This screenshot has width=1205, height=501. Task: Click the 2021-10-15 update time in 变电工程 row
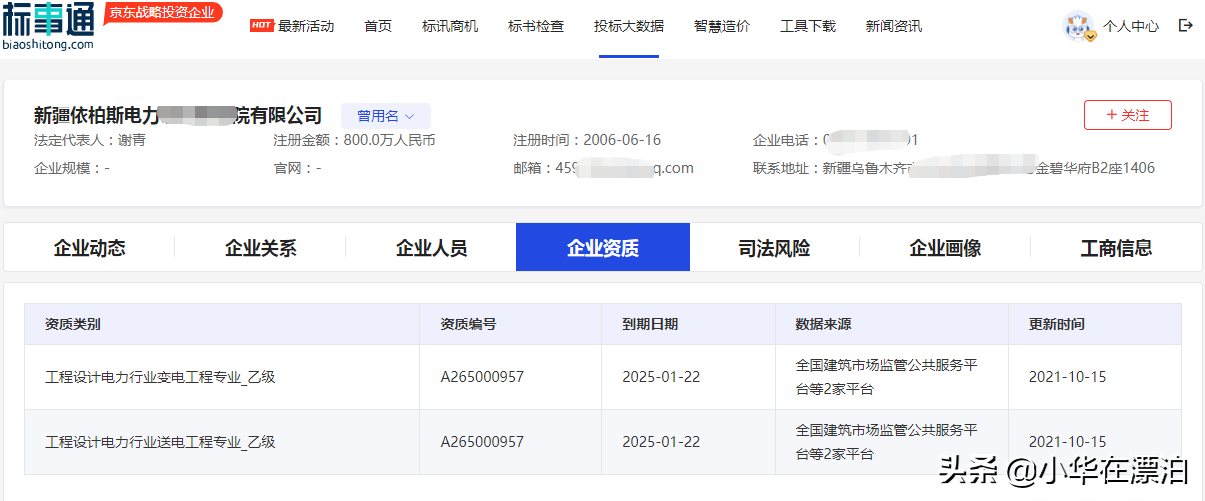tap(1068, 377)
